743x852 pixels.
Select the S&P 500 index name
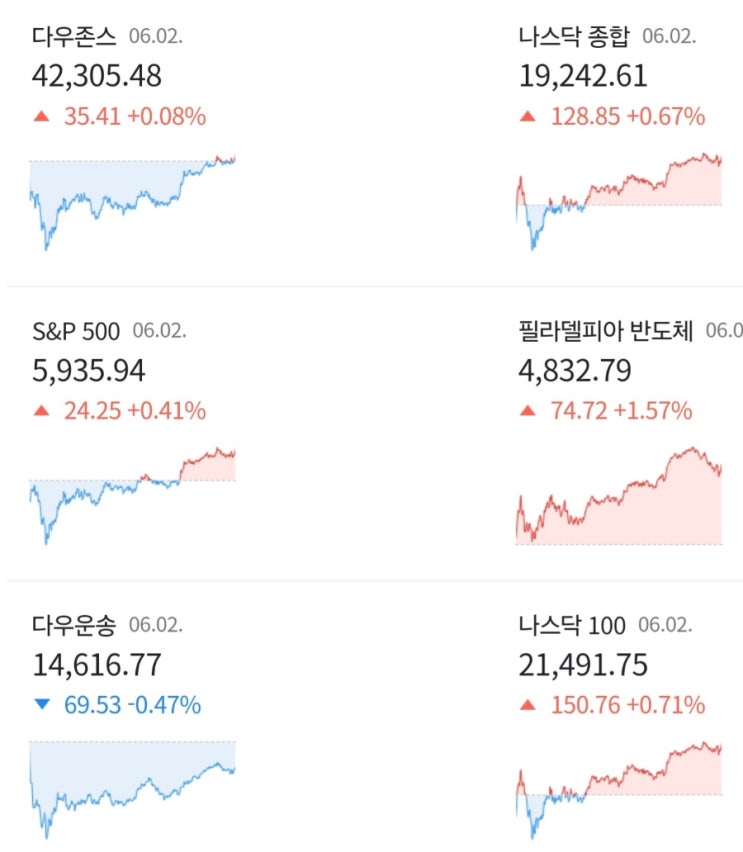(76, 331)
